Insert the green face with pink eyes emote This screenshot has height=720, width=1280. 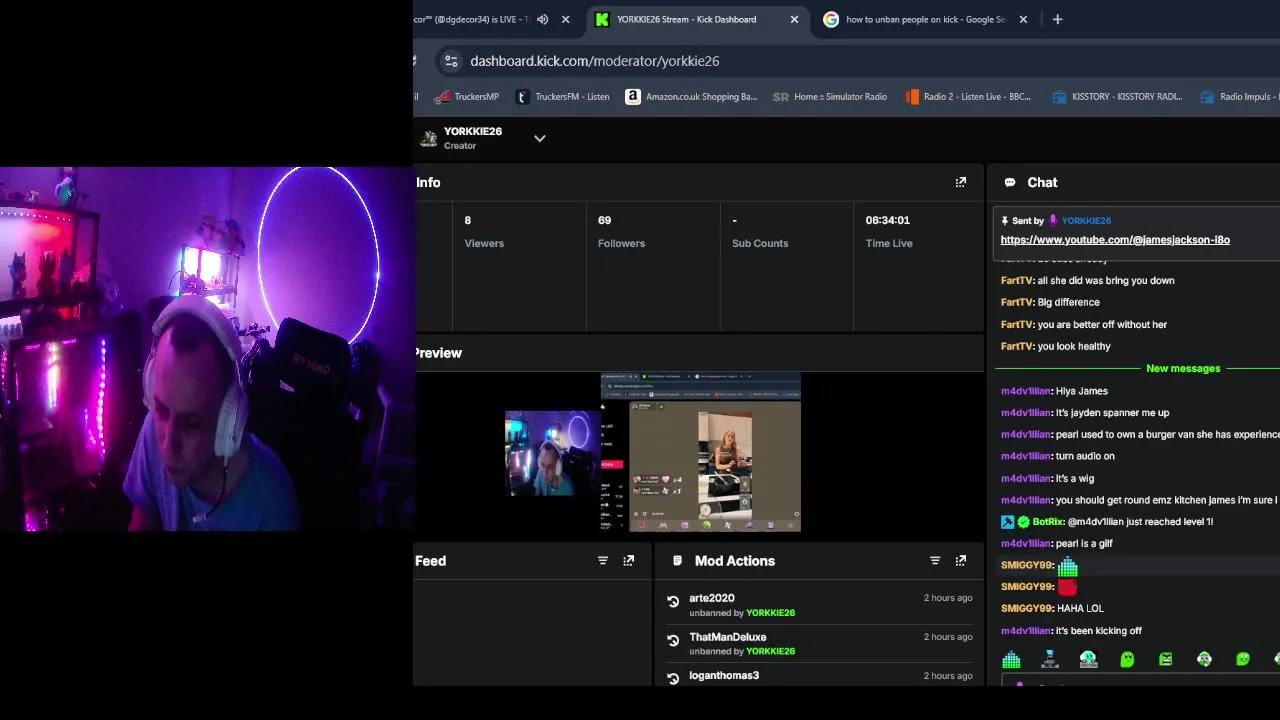tap(1204, 660)
